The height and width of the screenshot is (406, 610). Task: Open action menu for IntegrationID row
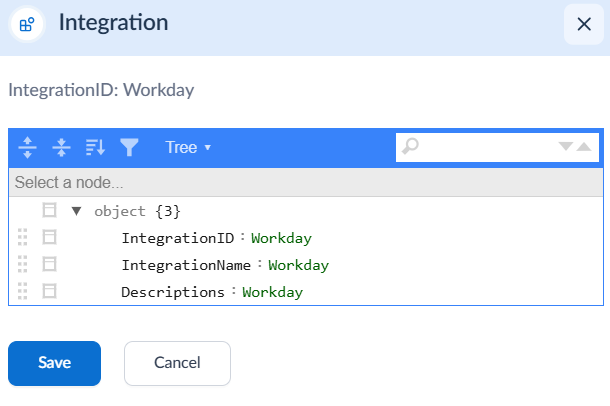point(49,237)
